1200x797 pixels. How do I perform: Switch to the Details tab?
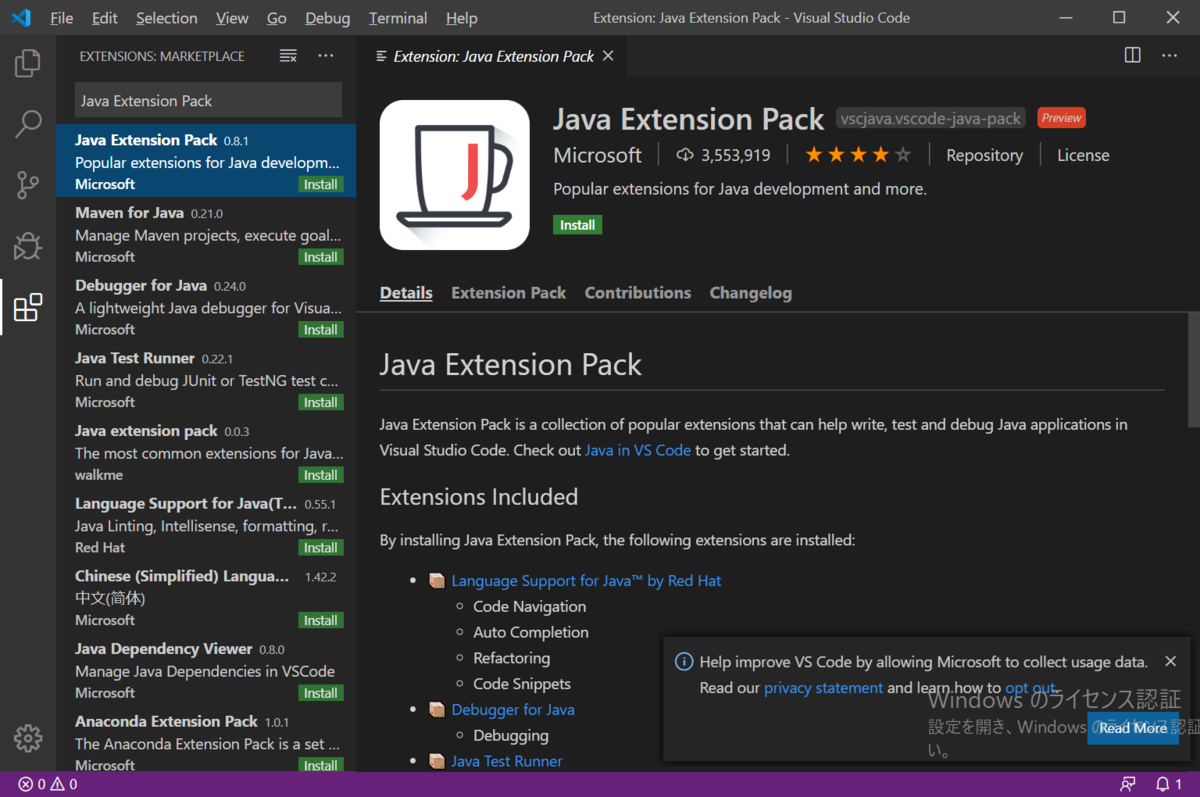[x=406, y=293]
